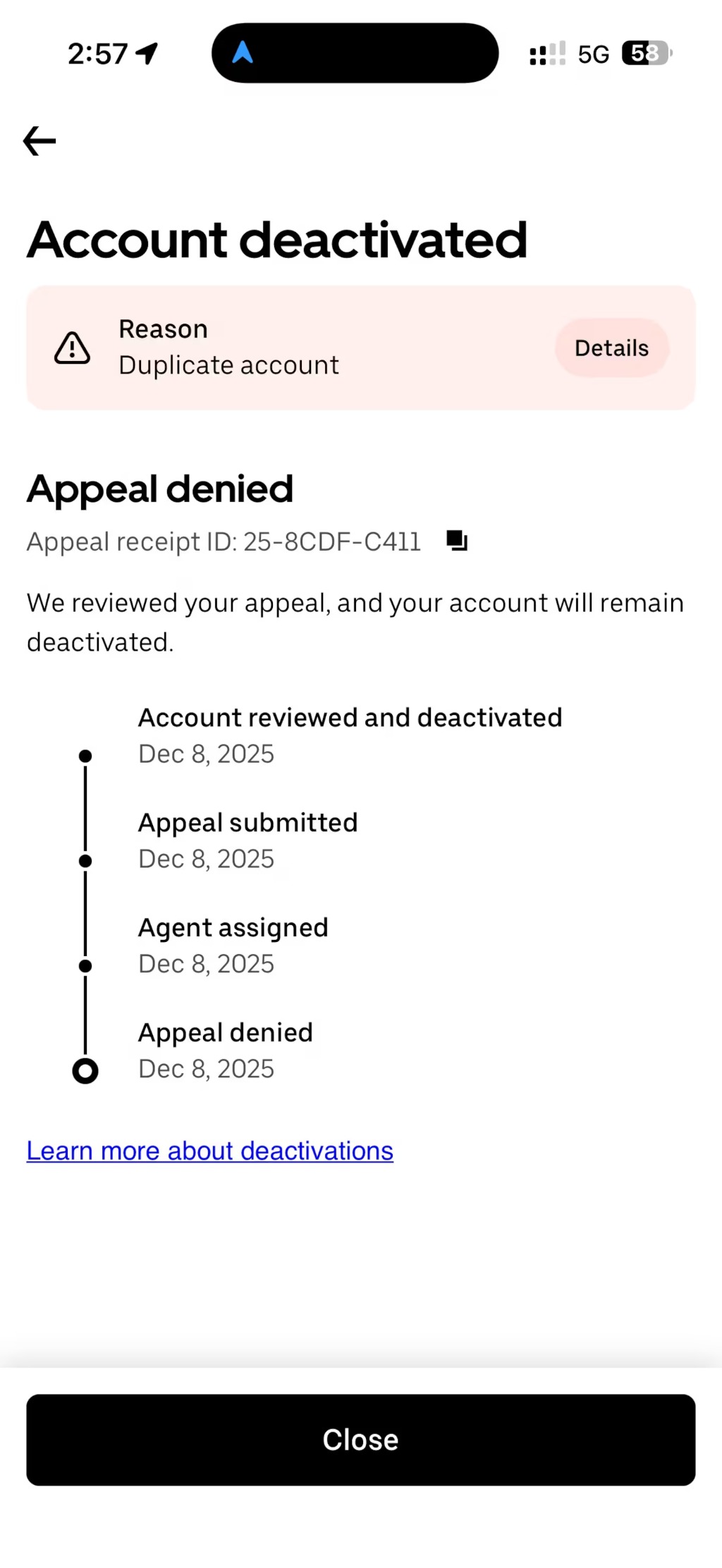Tap the Agent assigned timeline dot
Viewport: 722px width, 1568px height.
coord(85,966)
